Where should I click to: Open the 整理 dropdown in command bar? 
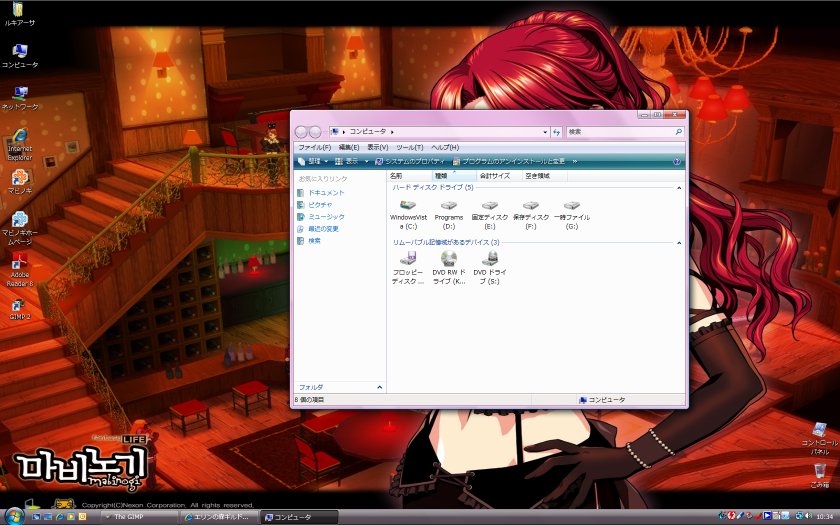tap(313, 161)
